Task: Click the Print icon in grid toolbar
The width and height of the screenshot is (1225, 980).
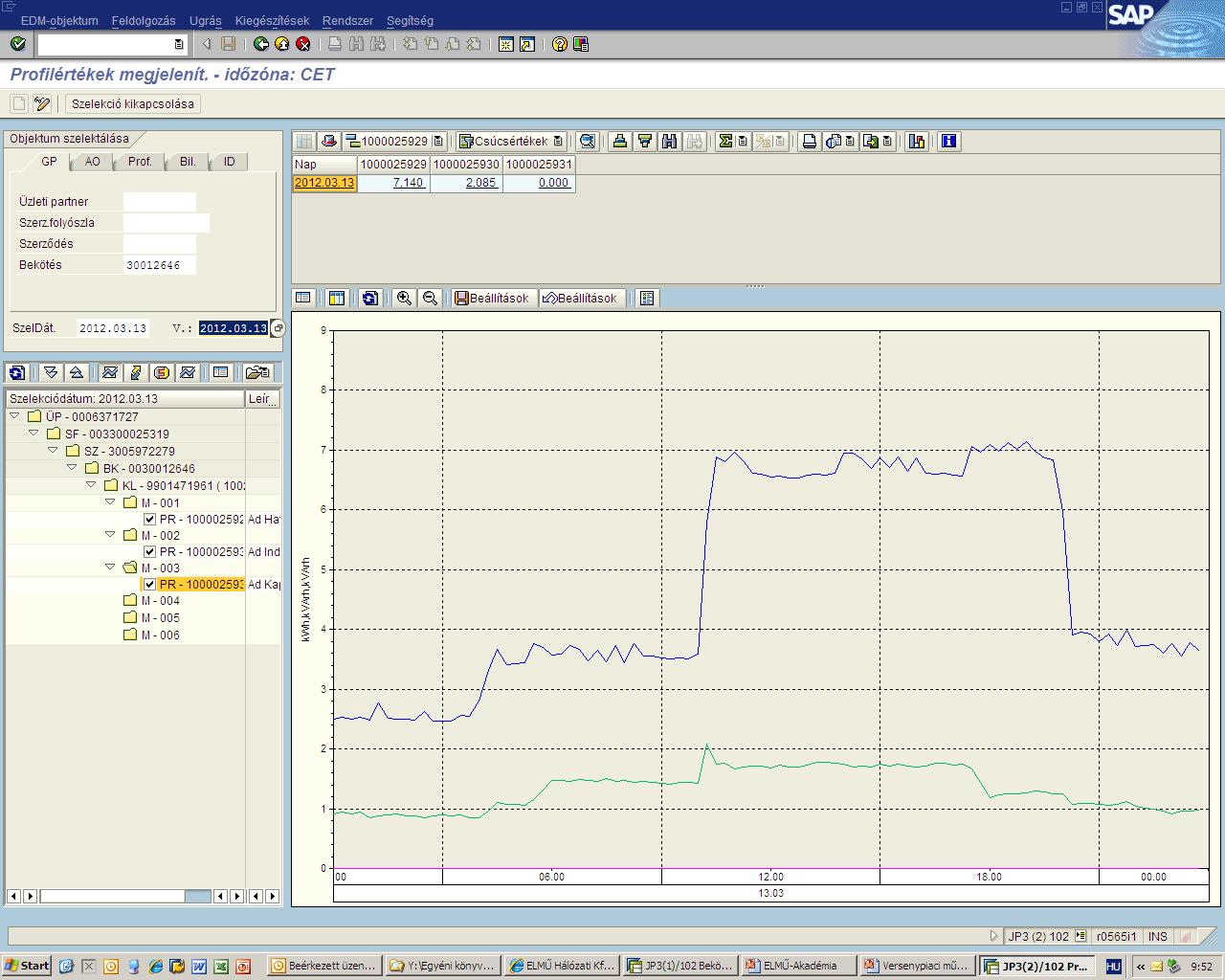Action: 810,141
